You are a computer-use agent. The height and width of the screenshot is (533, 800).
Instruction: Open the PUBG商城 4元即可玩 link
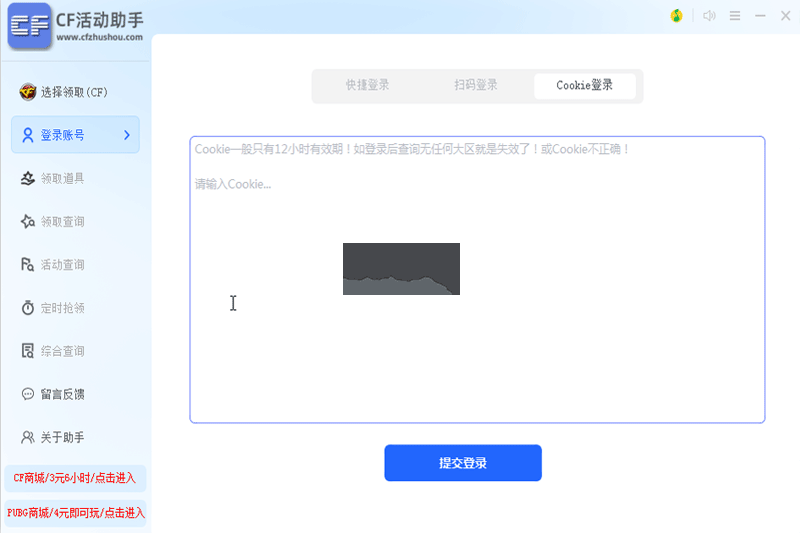[75, 513]
